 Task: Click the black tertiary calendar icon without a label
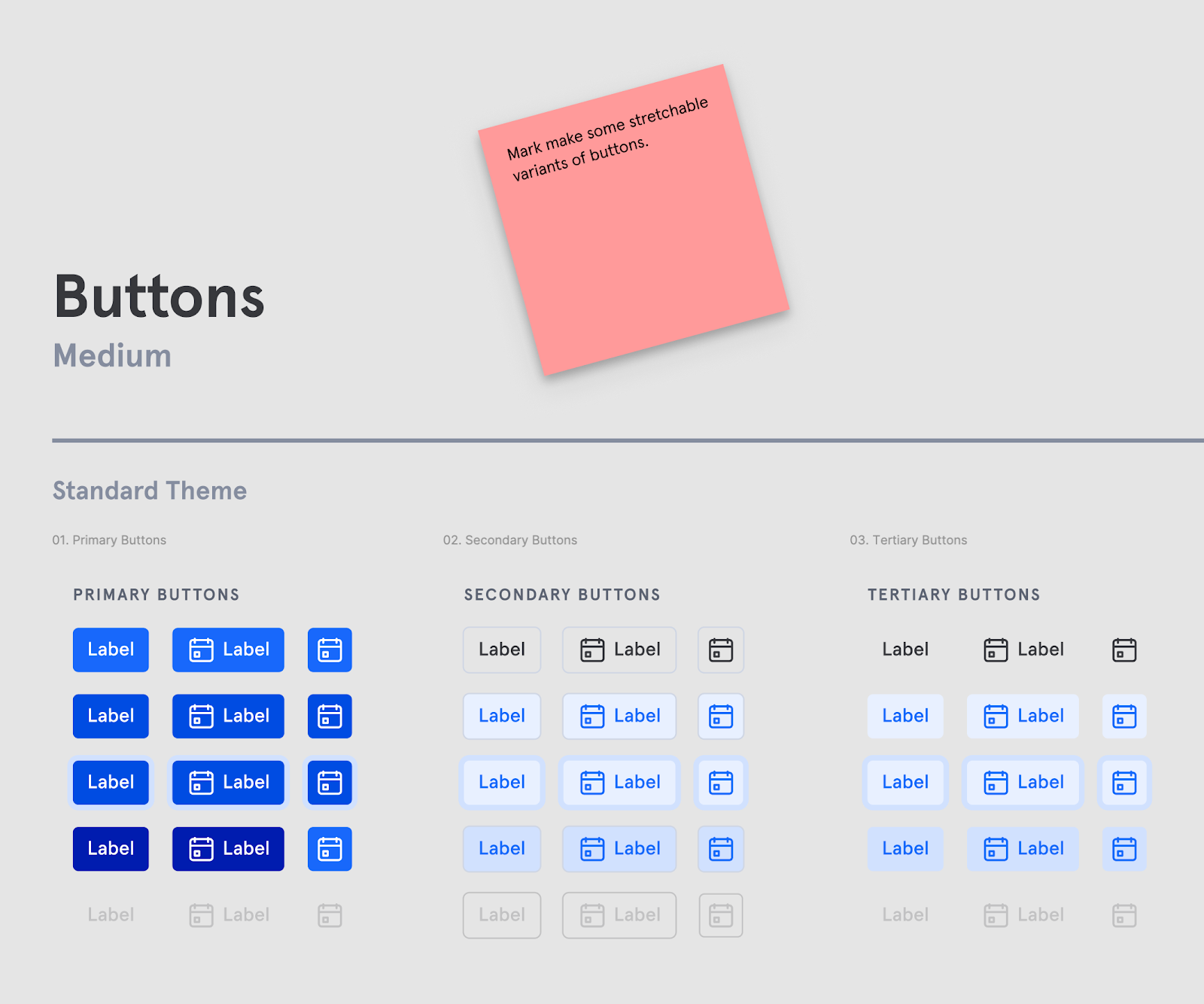(1124, 650)
